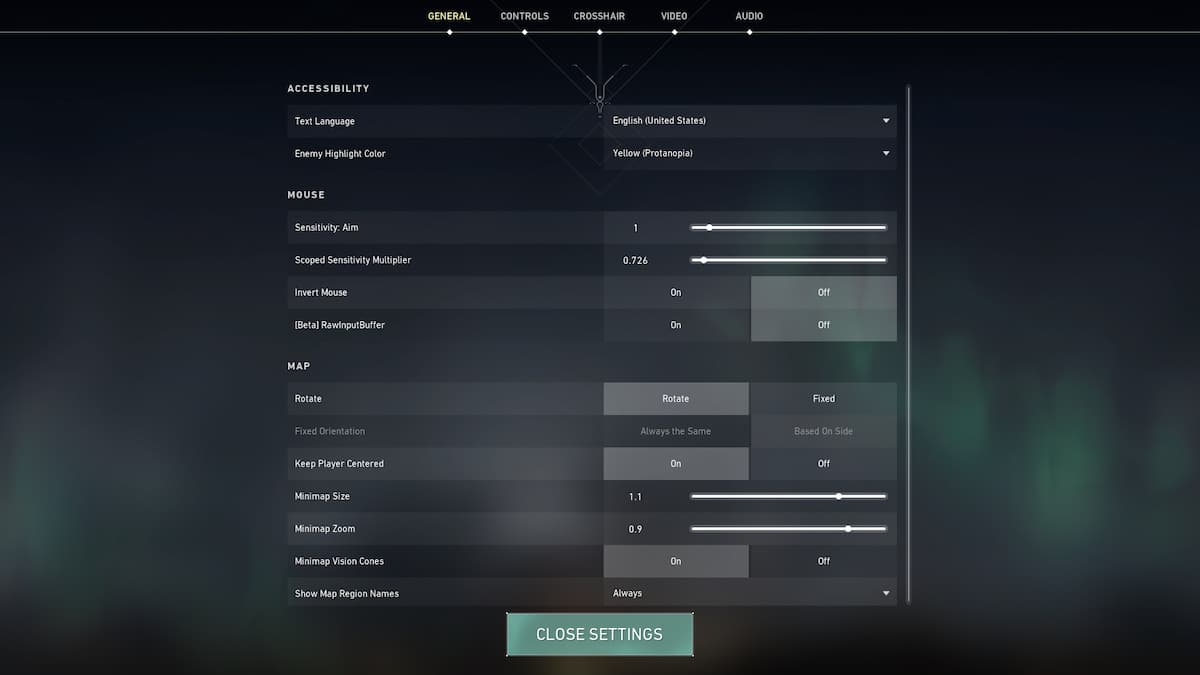Go to the Video settings tab
Image resolution: width=1200 pixels, height=675 pixels.
(674, 16)
